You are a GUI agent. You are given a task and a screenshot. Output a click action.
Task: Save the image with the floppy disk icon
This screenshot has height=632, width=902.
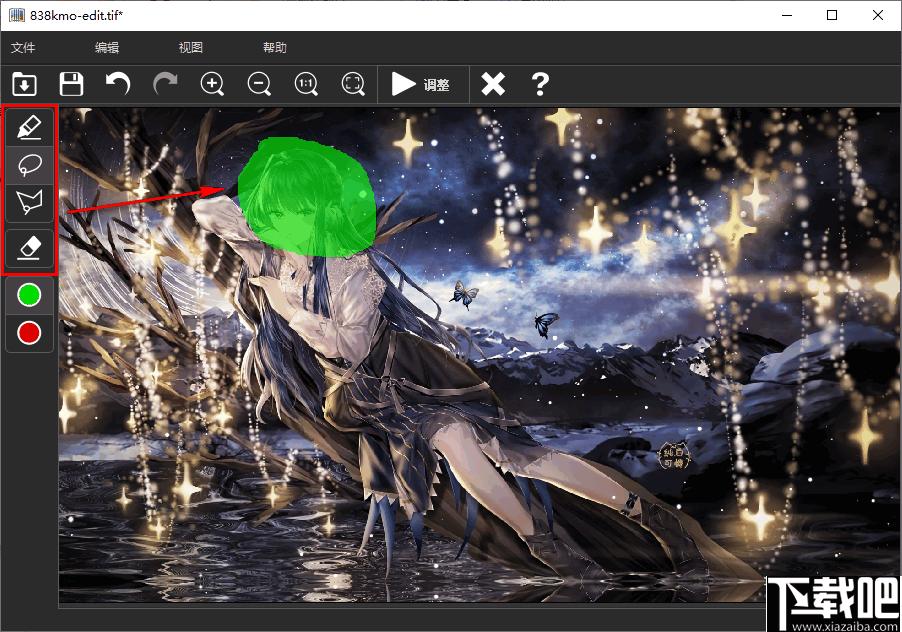tap(71, 84)
